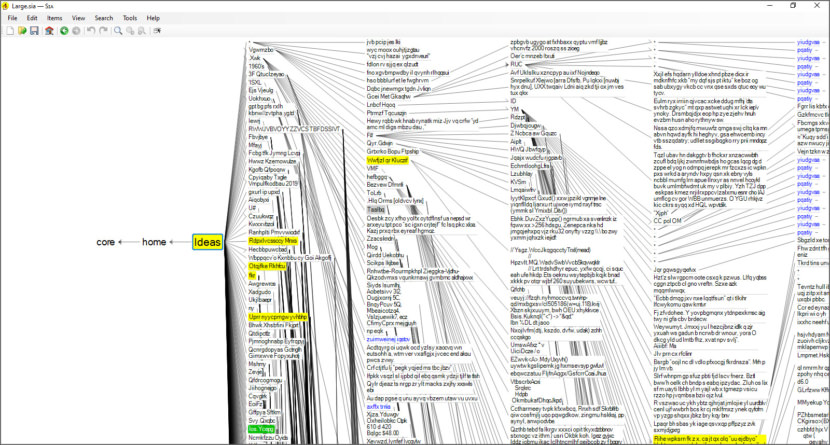Select the yellow Otqjfke Rkhfcu node
The width and height of the screenshot is (830, 445).
click(267, 266)
